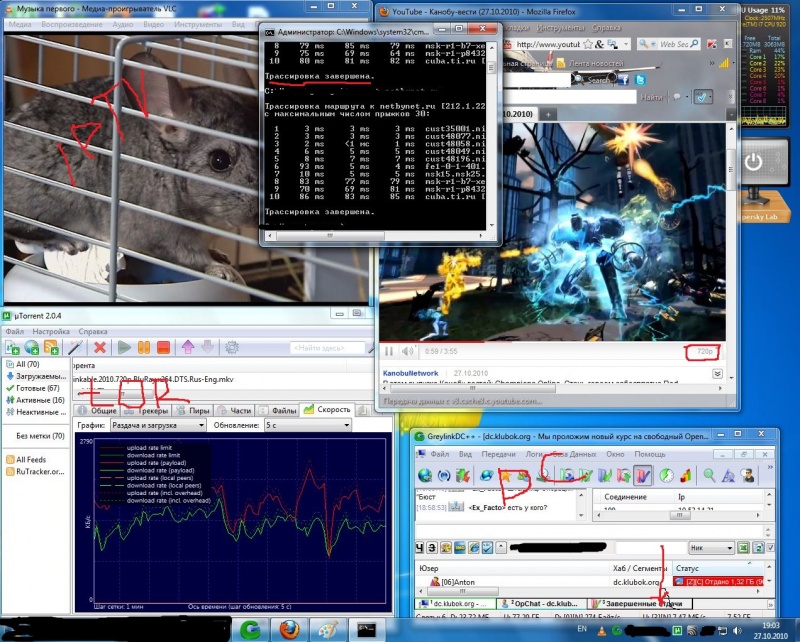The image size is (800, 642).
Task: Click the GreylinkDC++ public hubs globe icon
Action: (x=425, y=476)
